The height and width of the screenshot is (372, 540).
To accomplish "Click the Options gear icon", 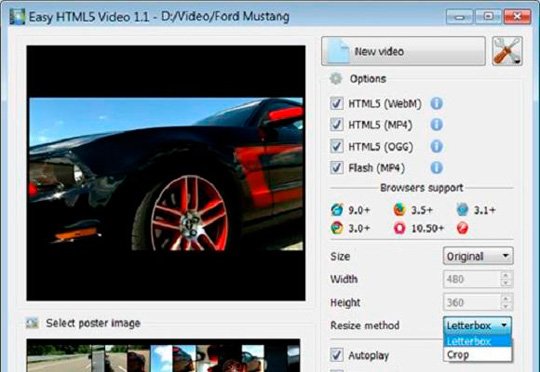I will pos(336,79).
